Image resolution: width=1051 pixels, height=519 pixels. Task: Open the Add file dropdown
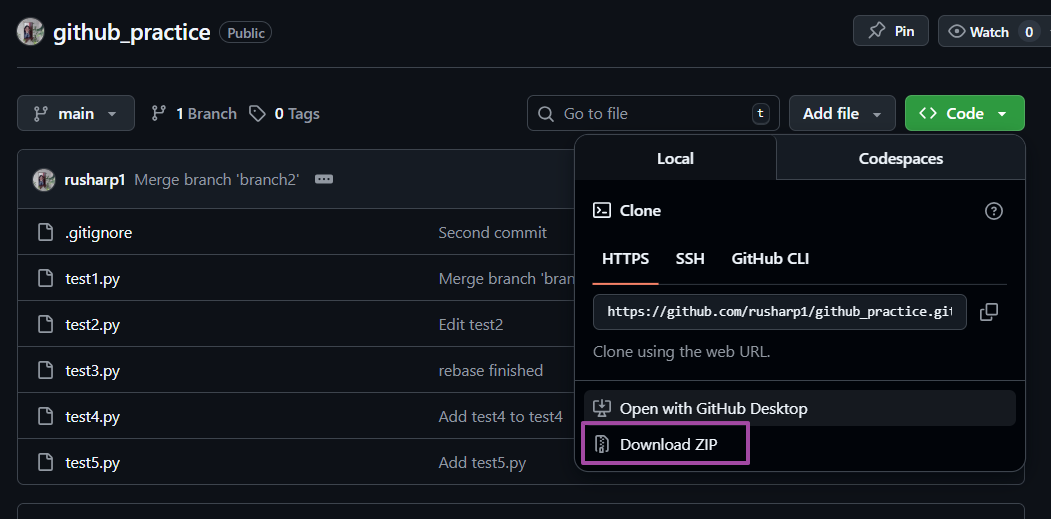842,113
